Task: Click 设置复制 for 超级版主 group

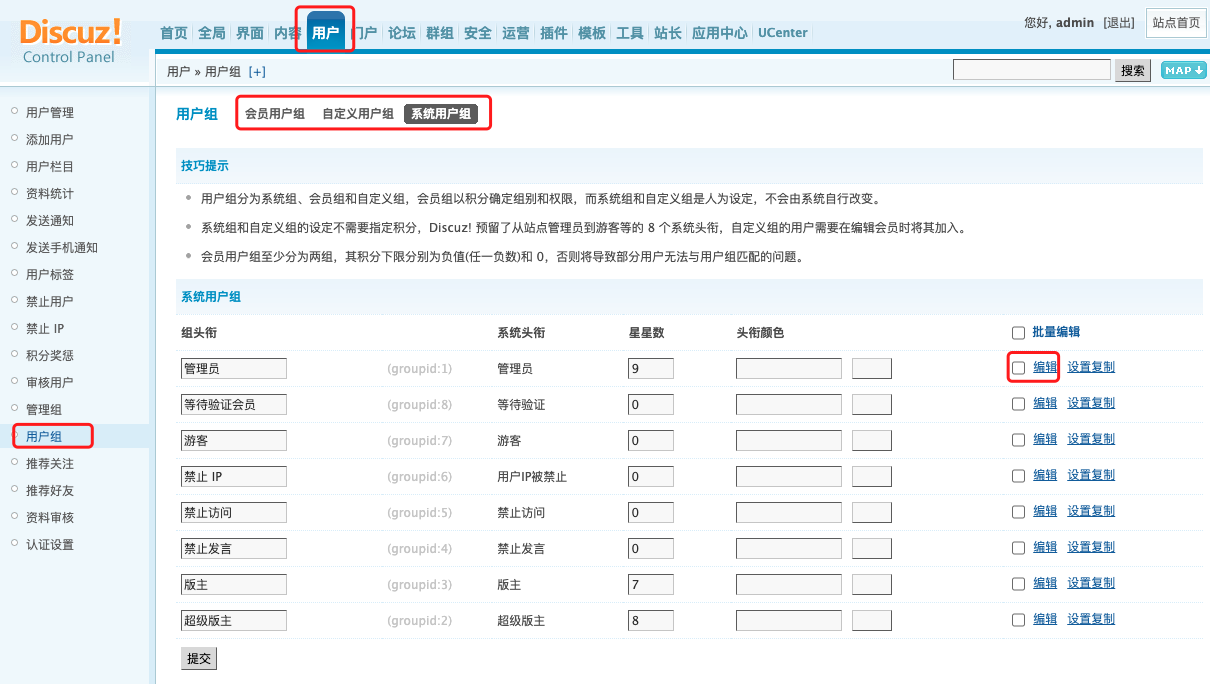Action: (1090, 619)
